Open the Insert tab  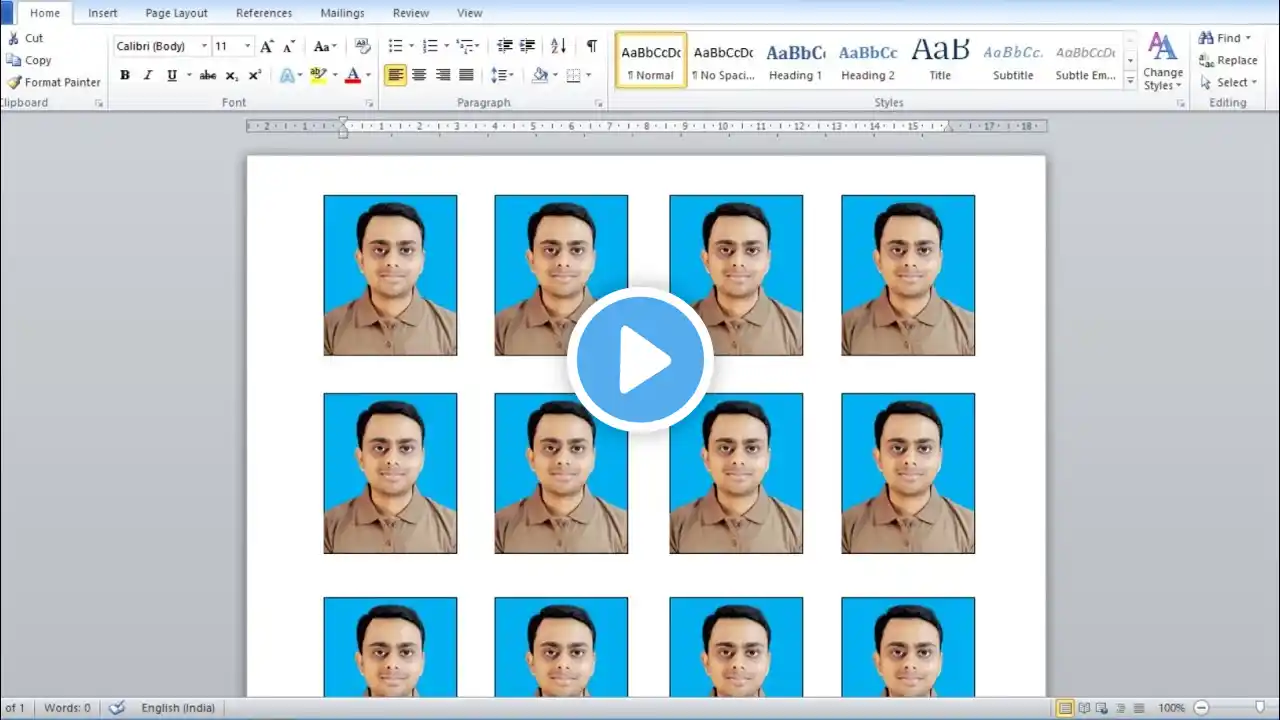point(102,13)
